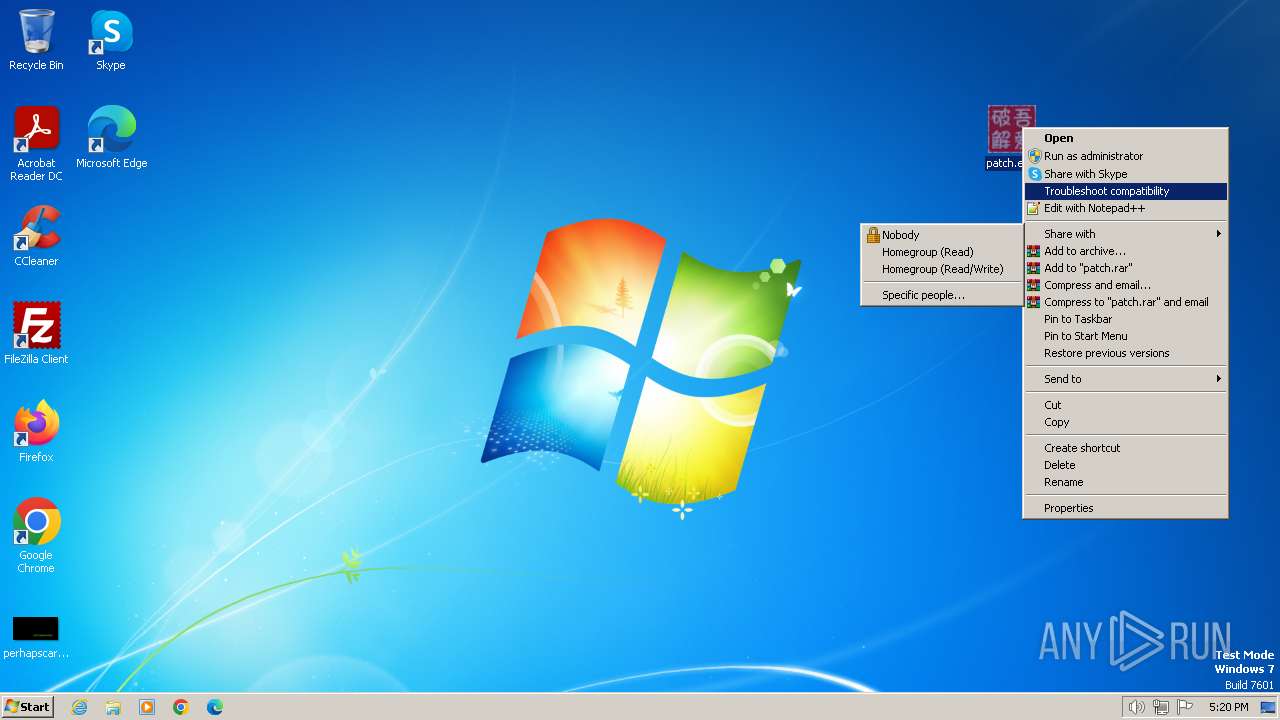Expand the Share with submenu
1280x720 pixels.
coord(1126,234)
